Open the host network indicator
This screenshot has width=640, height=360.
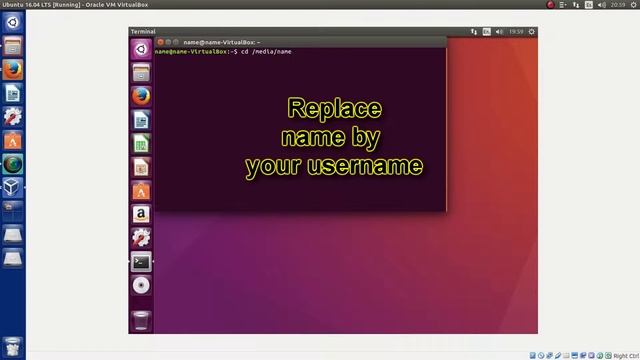click(576, 5)
